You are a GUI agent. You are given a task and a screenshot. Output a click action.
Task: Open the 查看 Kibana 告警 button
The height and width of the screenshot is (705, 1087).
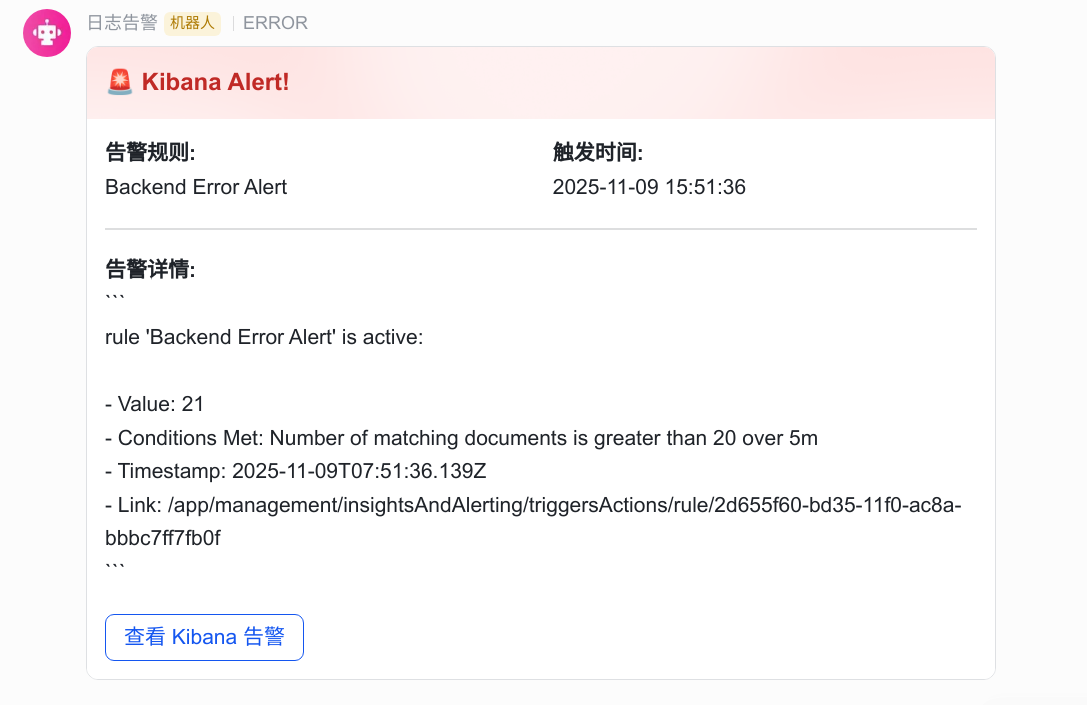tap(204, 637)
